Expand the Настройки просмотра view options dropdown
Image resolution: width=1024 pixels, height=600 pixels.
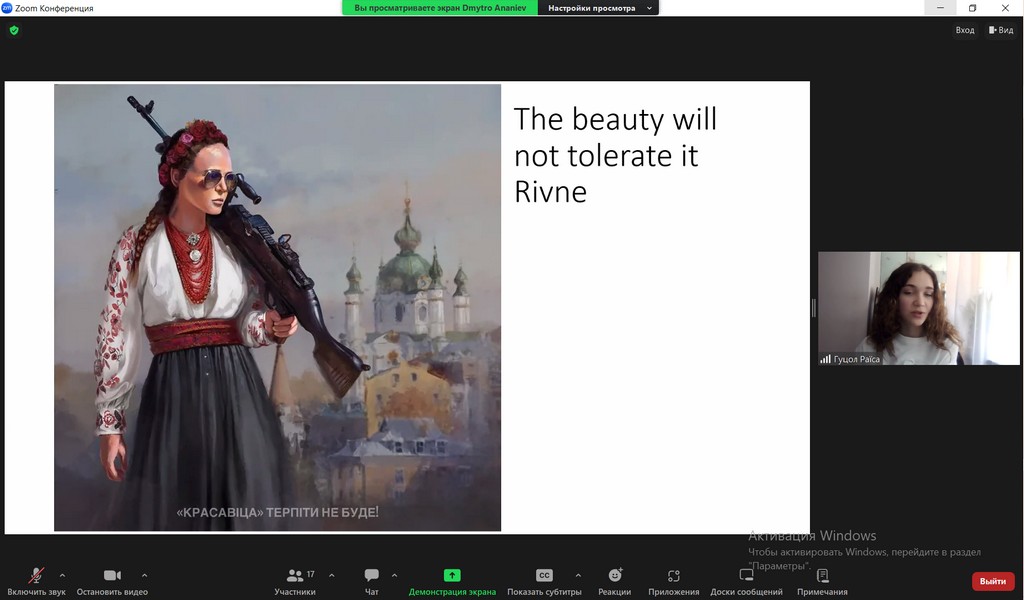[x=598, y=8]
